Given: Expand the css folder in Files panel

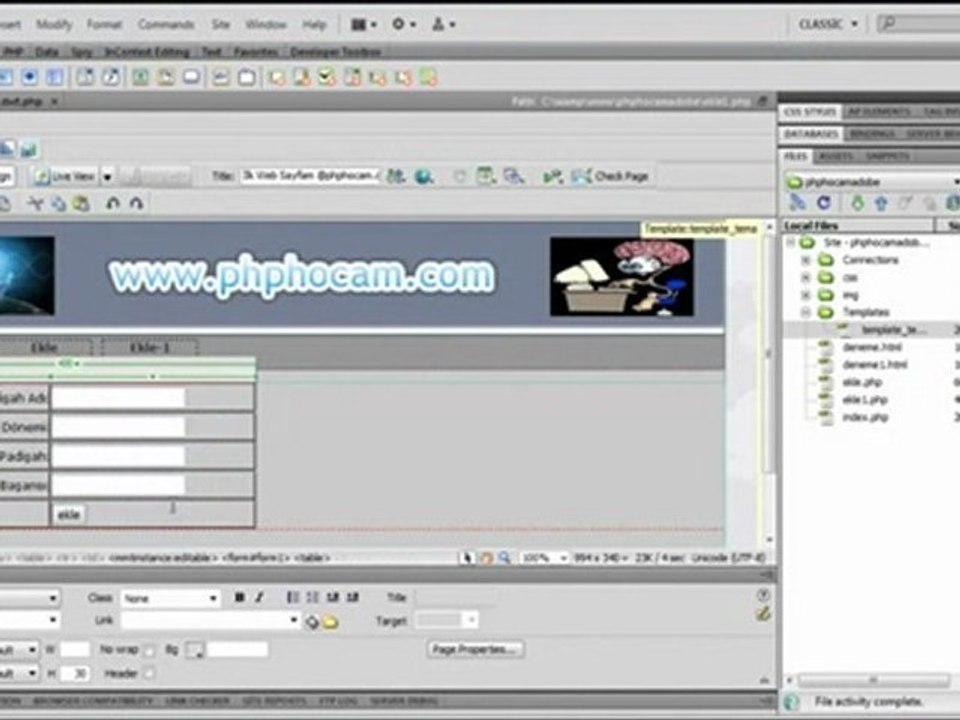Looking at the screenshot, I should 806,277.
